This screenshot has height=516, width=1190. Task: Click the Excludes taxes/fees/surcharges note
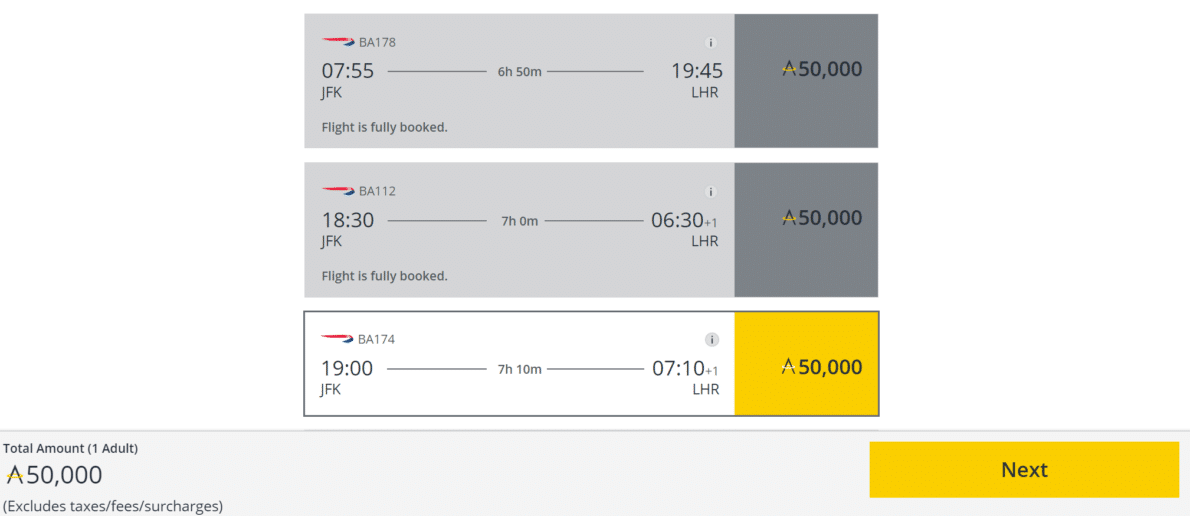(113, 505)
